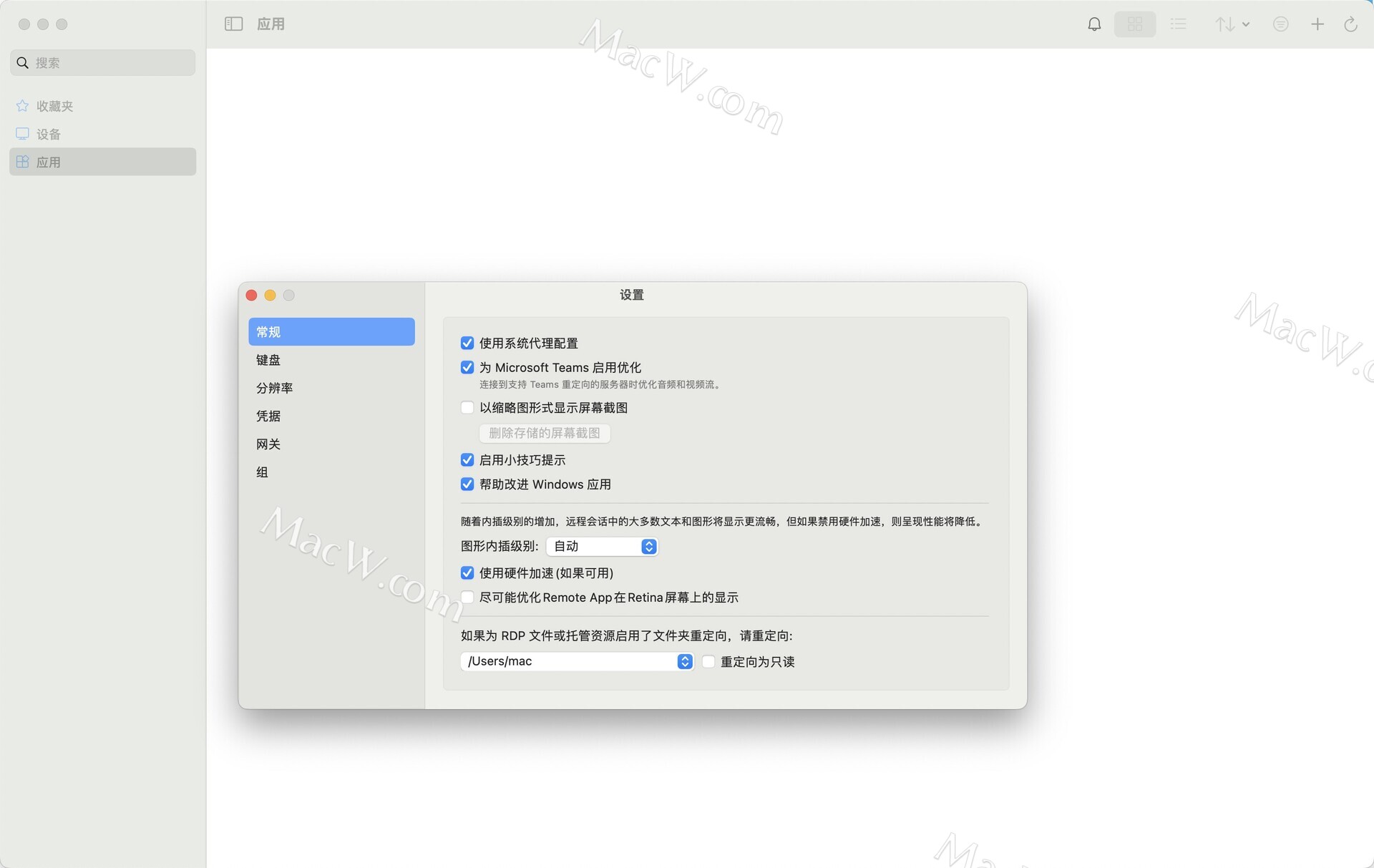
Task: Toggle 帮助改进 Windows 应用 checkbox
Action: [467, 484]
